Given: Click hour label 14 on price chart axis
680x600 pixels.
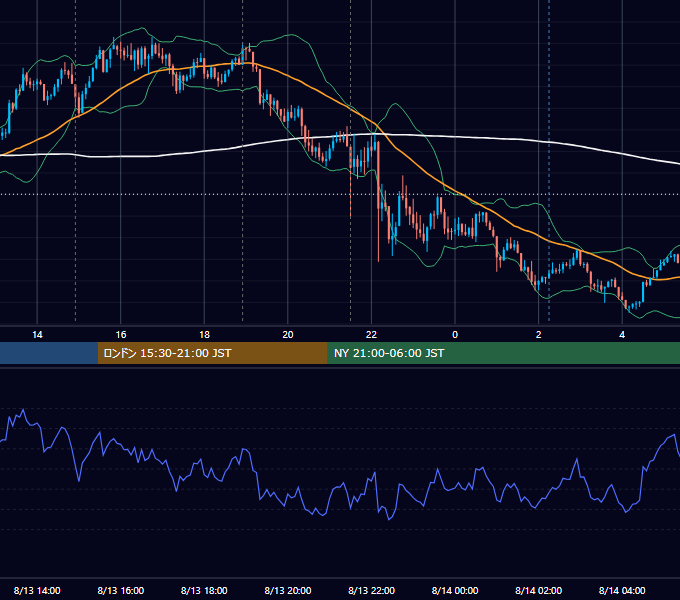Looking at the screenshot, I should (37, 335).
